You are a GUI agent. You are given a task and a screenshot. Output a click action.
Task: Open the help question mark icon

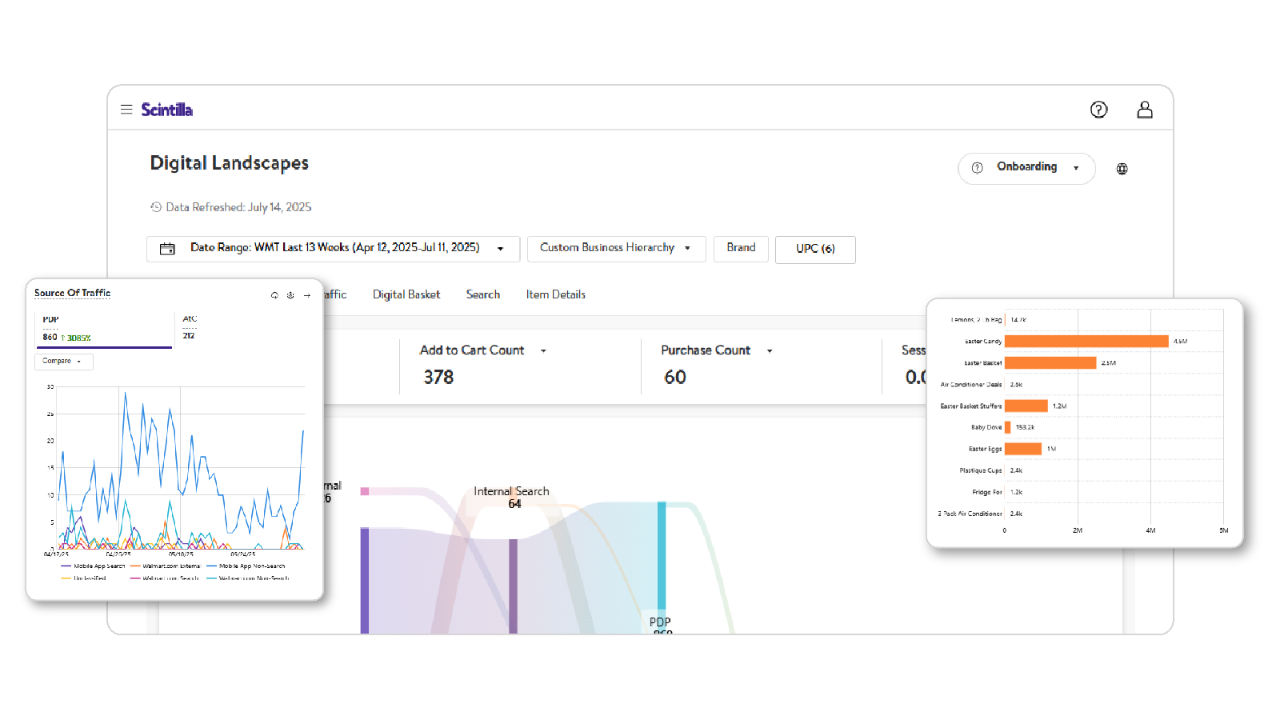[1098, 110]
